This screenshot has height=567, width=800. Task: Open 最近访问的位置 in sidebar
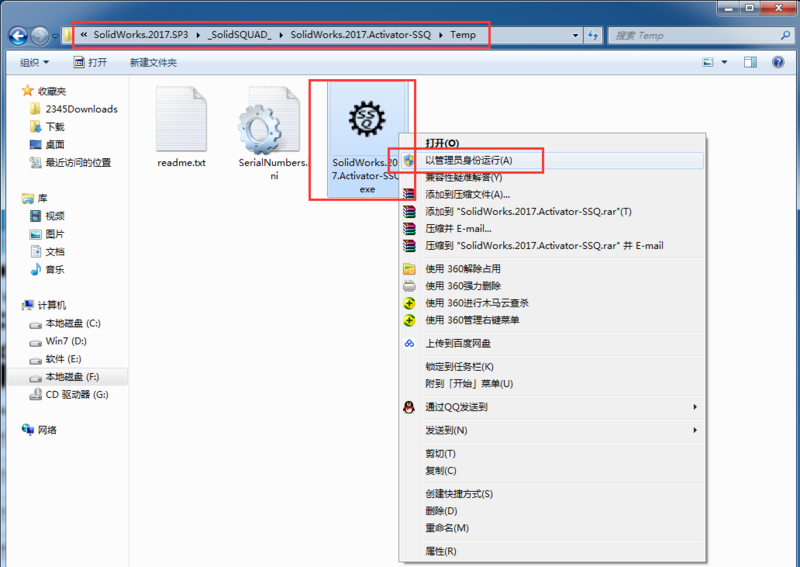[x=70, y=162]
